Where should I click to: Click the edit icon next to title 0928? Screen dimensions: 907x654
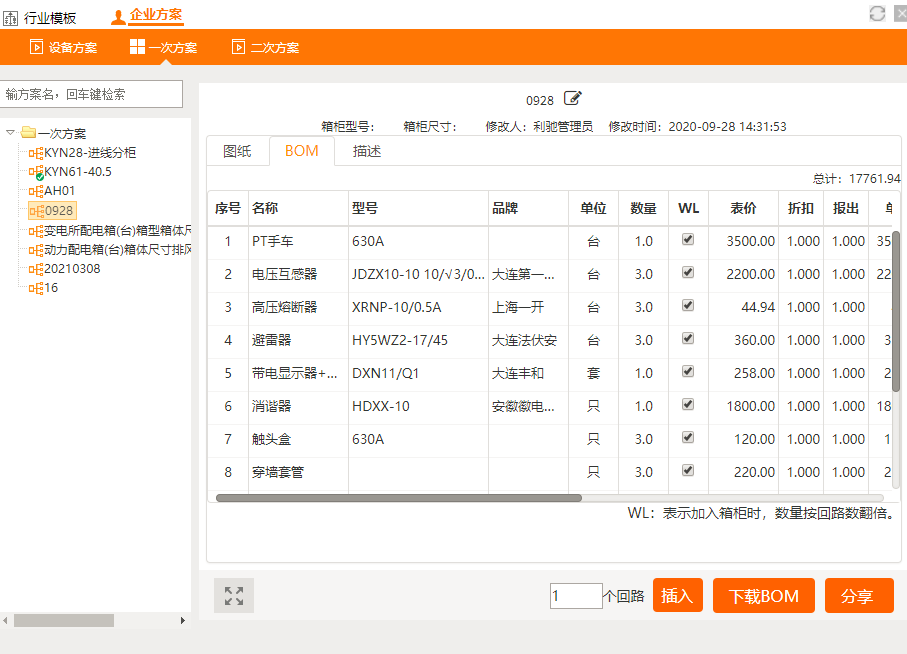[x=572, y=98]
